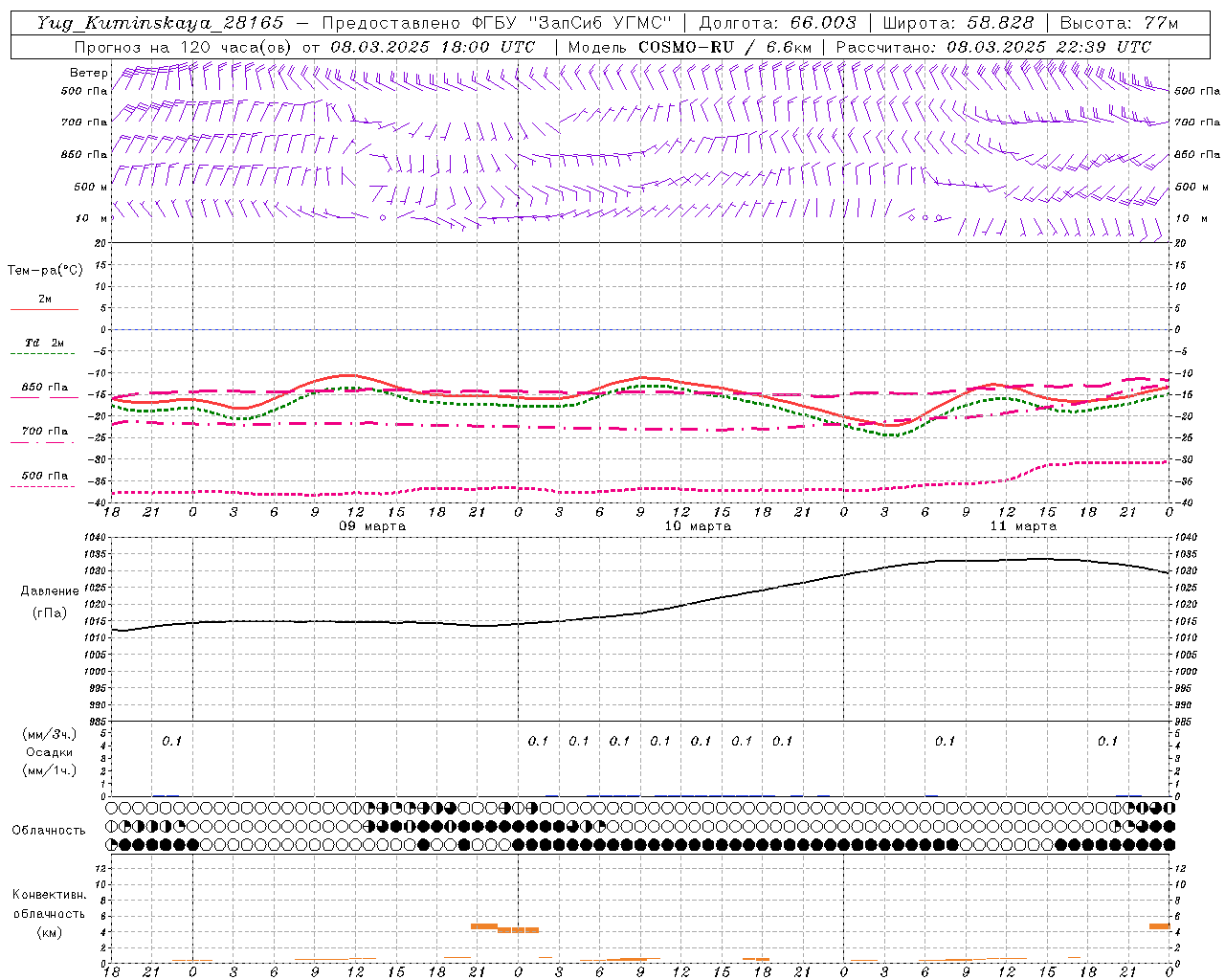
Task: Click 985 on the left pressure axis
Action: (x=99, y=722)
